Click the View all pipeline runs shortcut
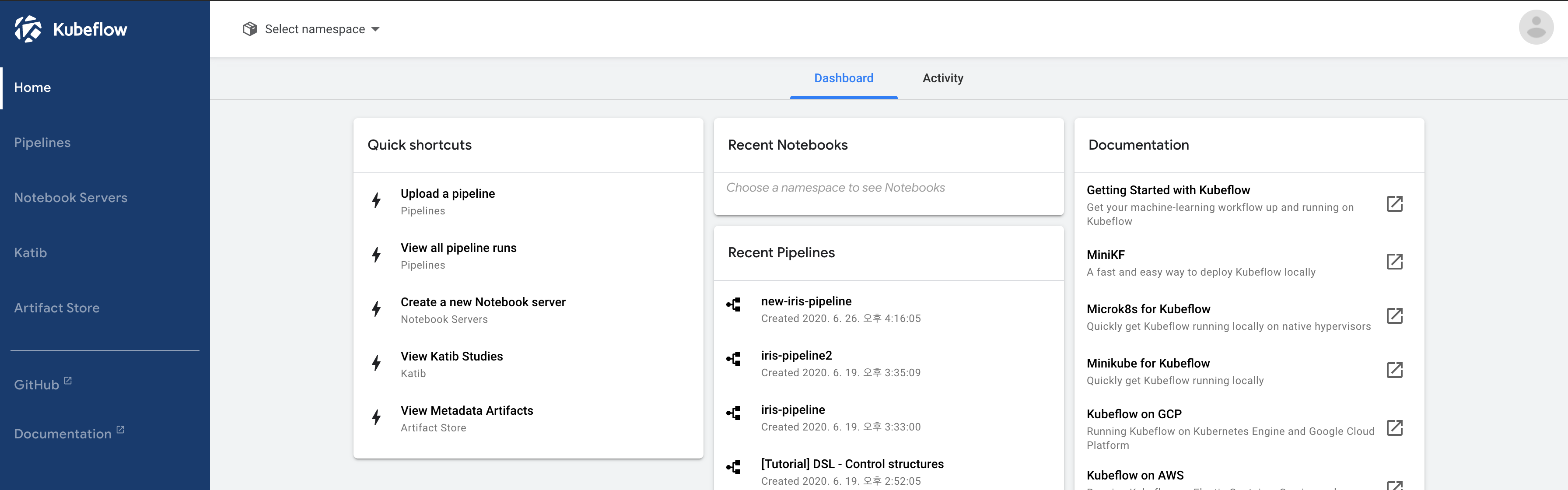 [x=528, y=255]
